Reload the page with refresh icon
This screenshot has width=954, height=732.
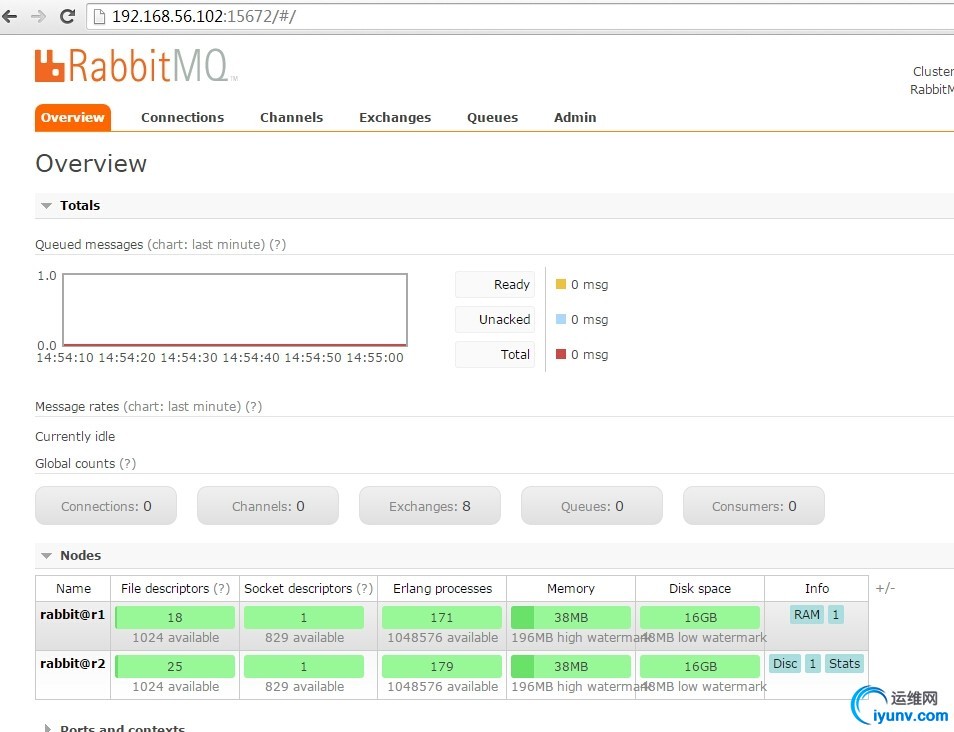(67, 16)
